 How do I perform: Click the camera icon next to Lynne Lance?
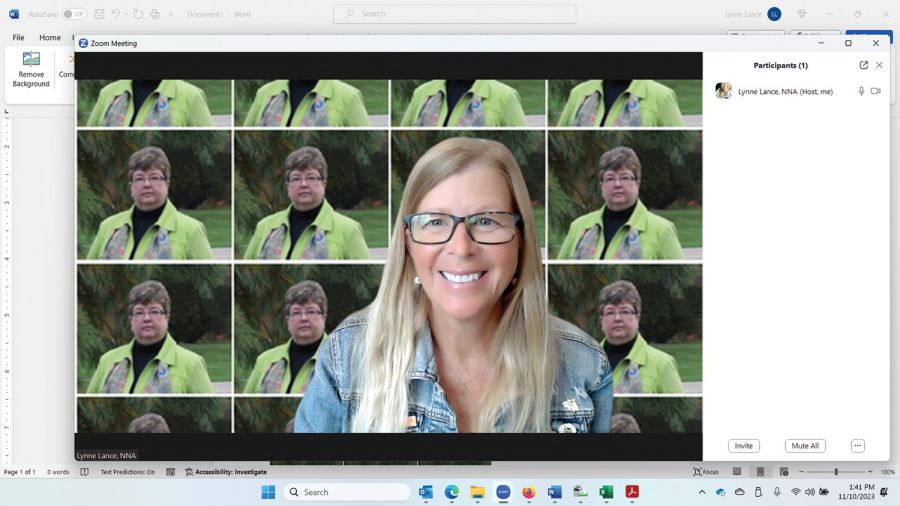point(875,91)
